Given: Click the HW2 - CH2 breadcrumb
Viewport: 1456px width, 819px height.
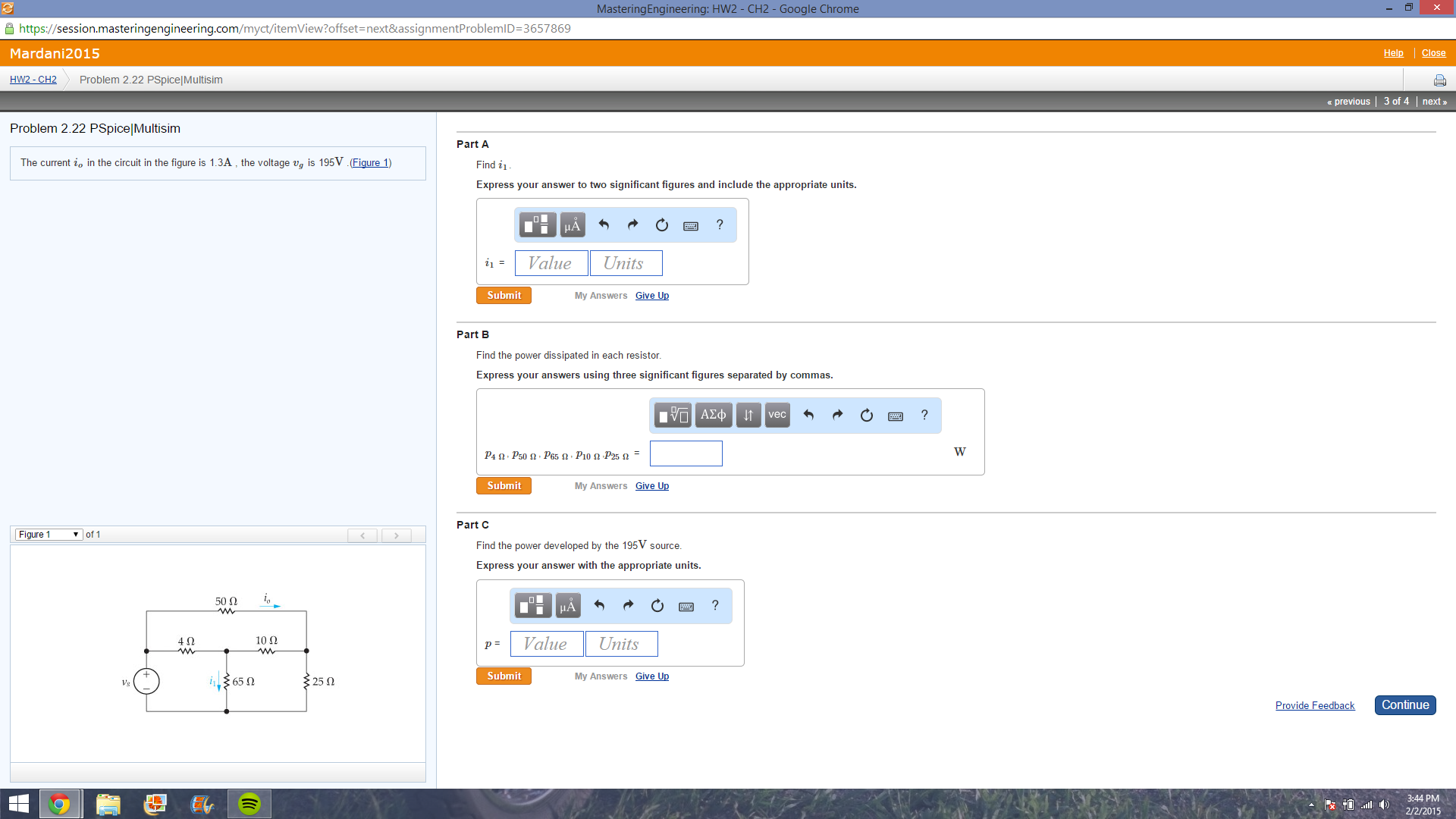Looking at the screenshot, I should coord(33,79).
